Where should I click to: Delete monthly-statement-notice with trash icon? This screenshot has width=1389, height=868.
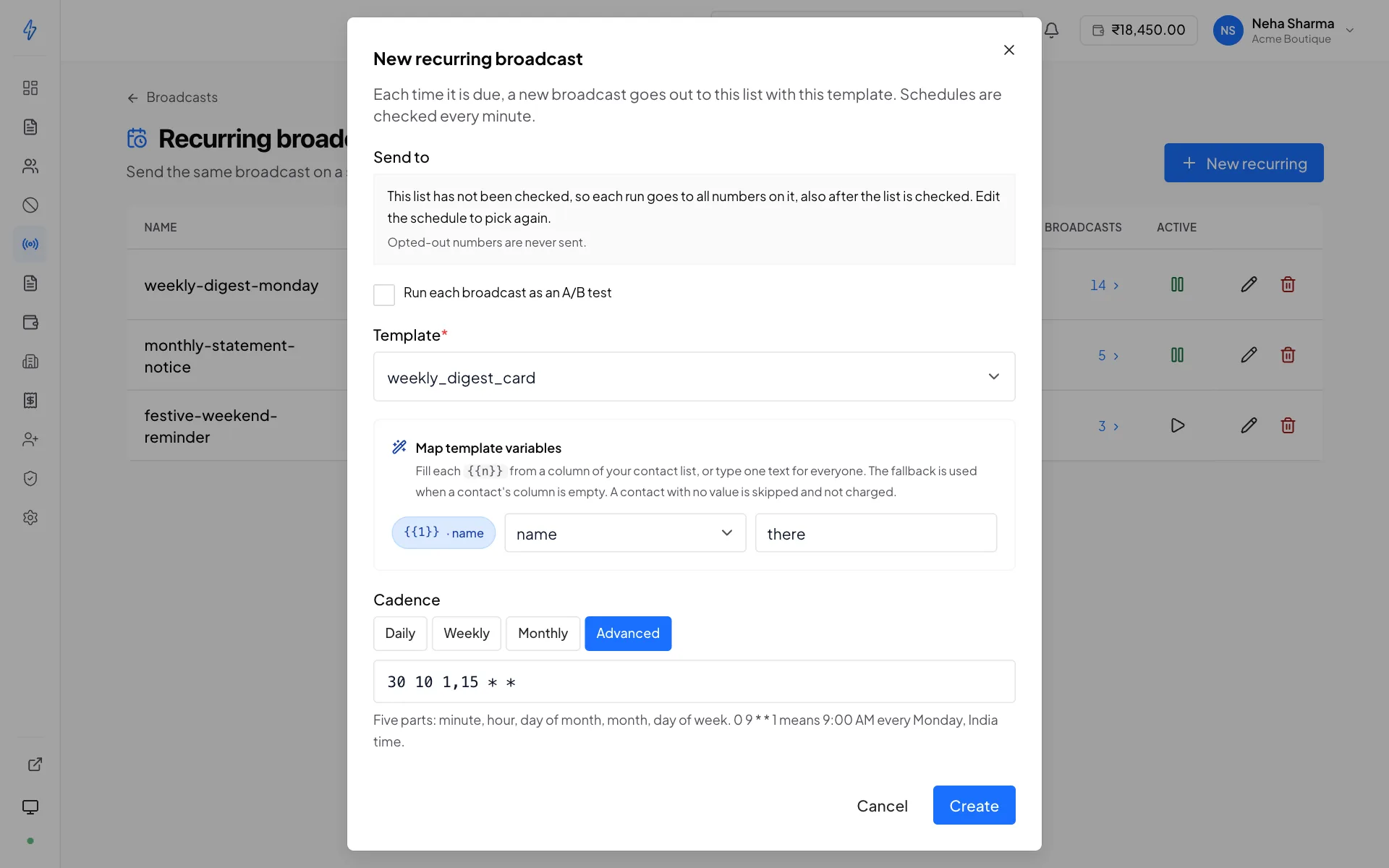[x=1288, y=355]
